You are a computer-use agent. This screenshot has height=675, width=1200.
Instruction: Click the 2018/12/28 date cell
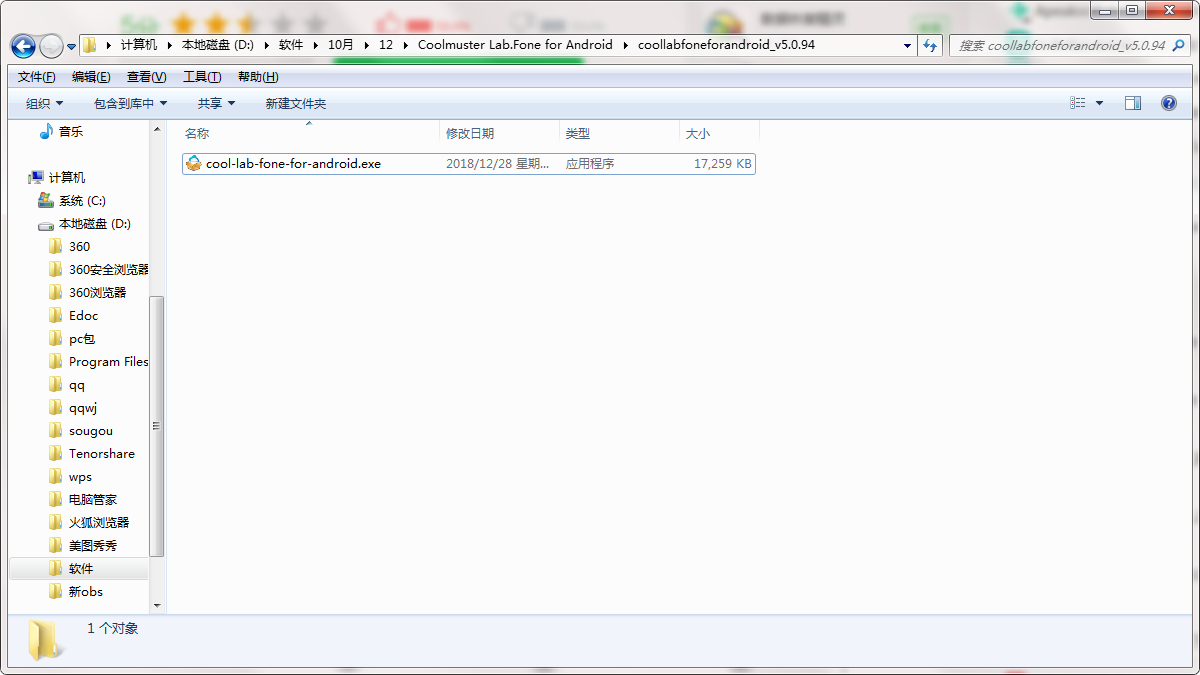(498, 163)
